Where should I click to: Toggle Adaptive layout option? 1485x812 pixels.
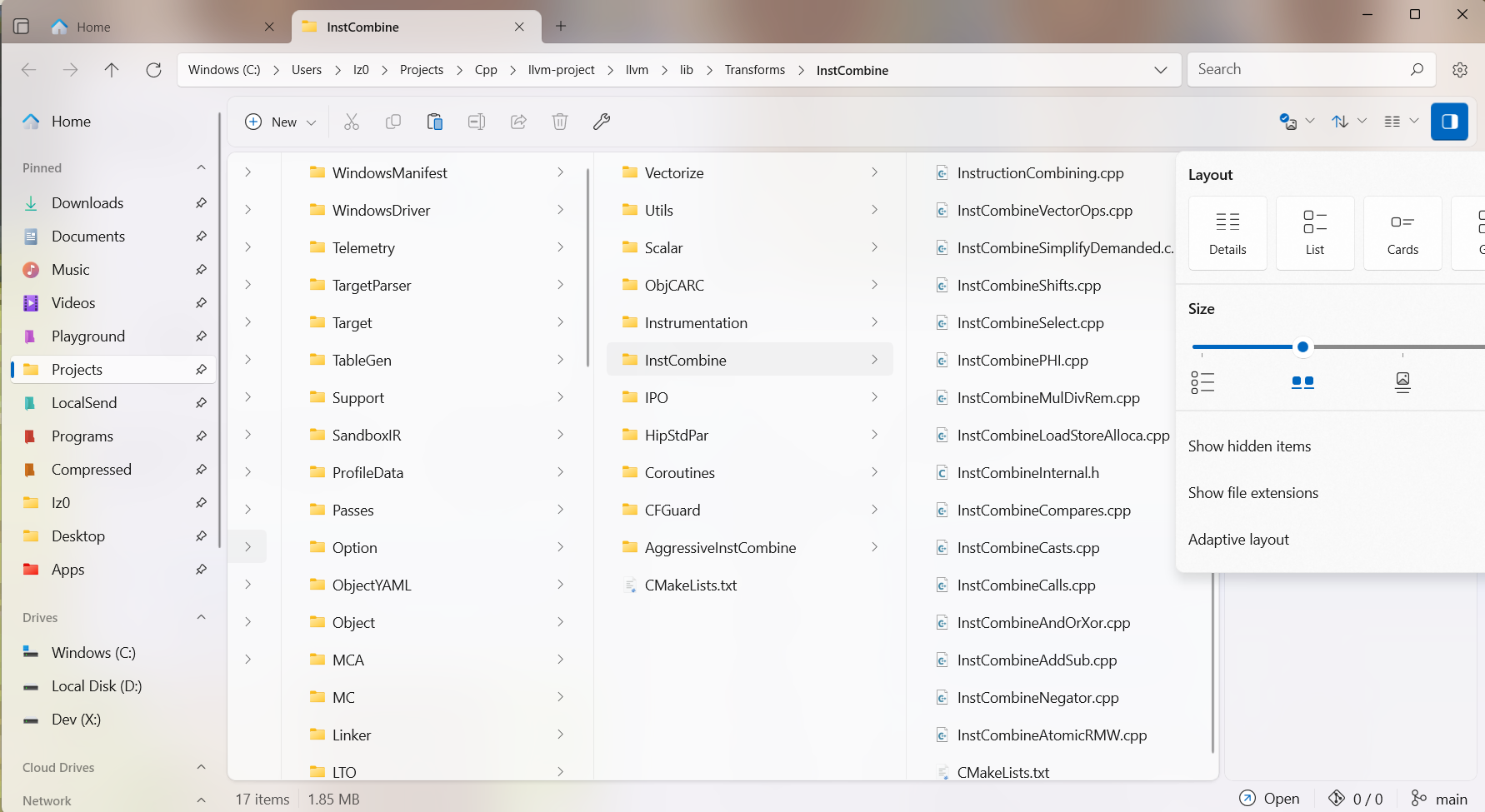(1238, 540)
